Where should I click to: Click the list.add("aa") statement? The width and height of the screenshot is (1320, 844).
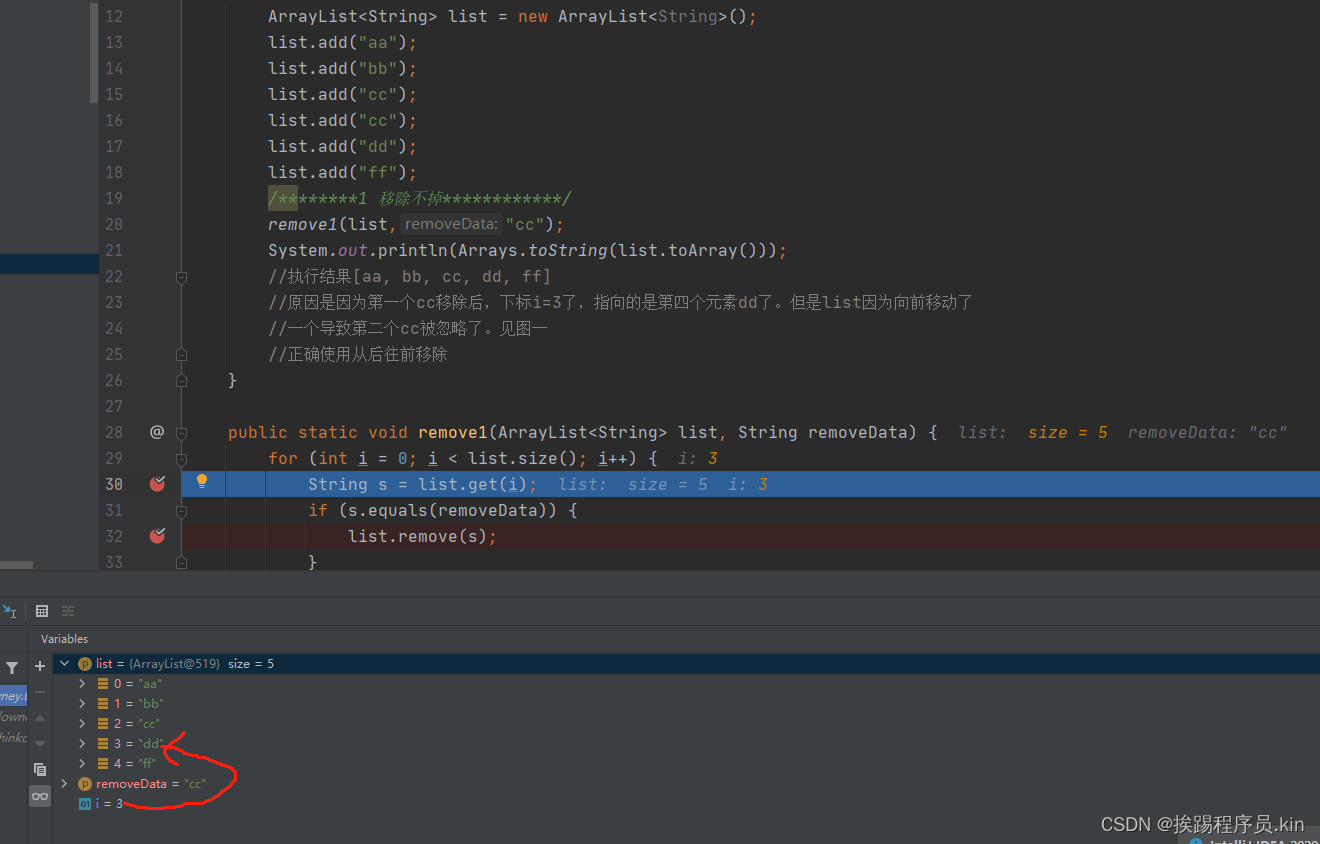[x=342, y=42]
